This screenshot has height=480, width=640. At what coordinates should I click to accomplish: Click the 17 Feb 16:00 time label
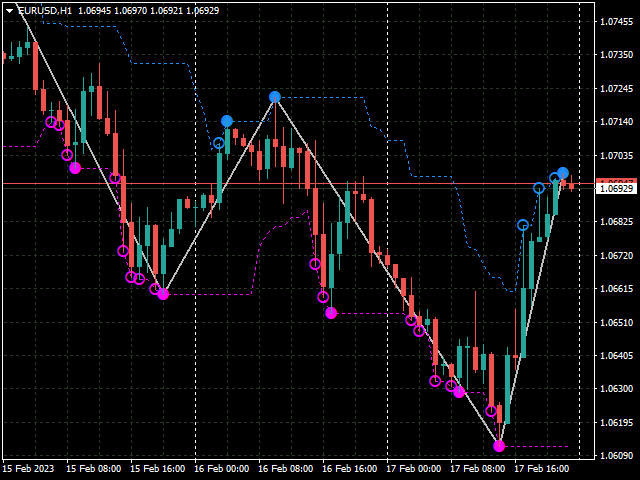tap(542, 469)
